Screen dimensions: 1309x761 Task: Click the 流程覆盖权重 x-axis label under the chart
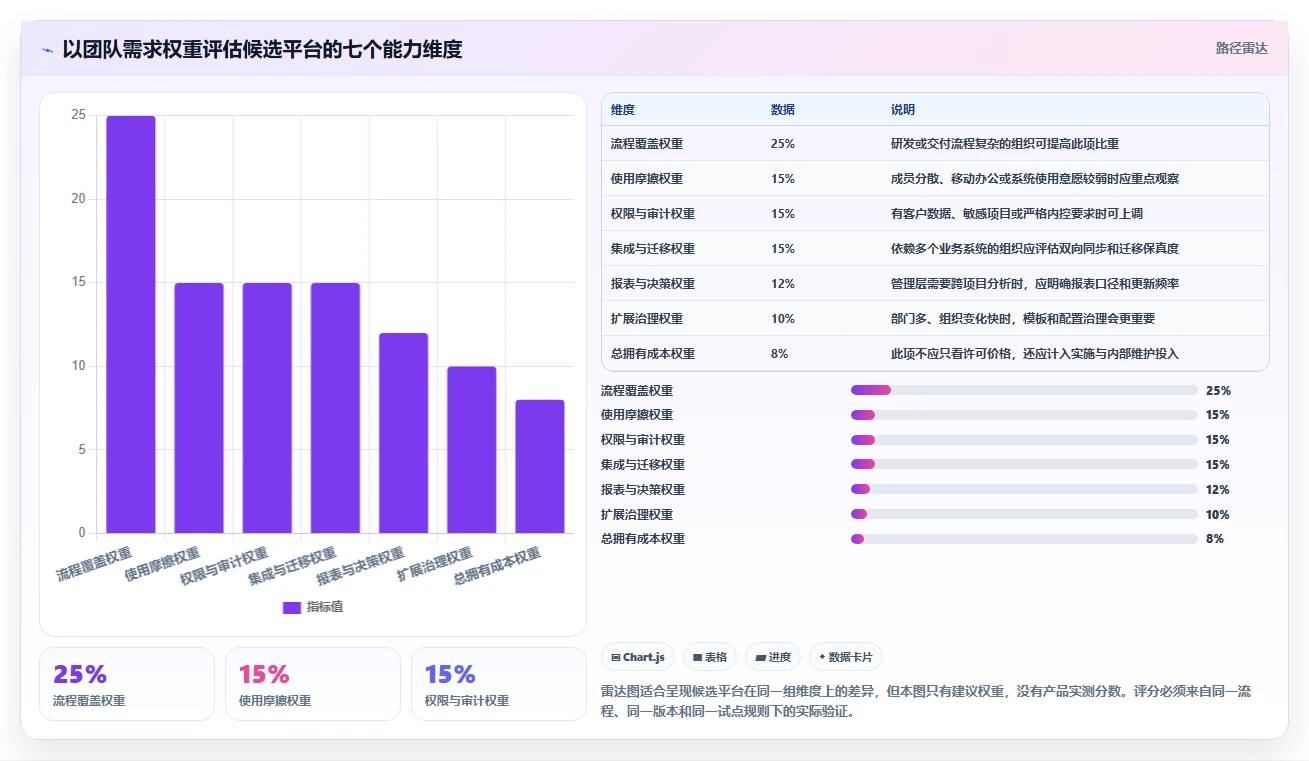tap(94, 564)
